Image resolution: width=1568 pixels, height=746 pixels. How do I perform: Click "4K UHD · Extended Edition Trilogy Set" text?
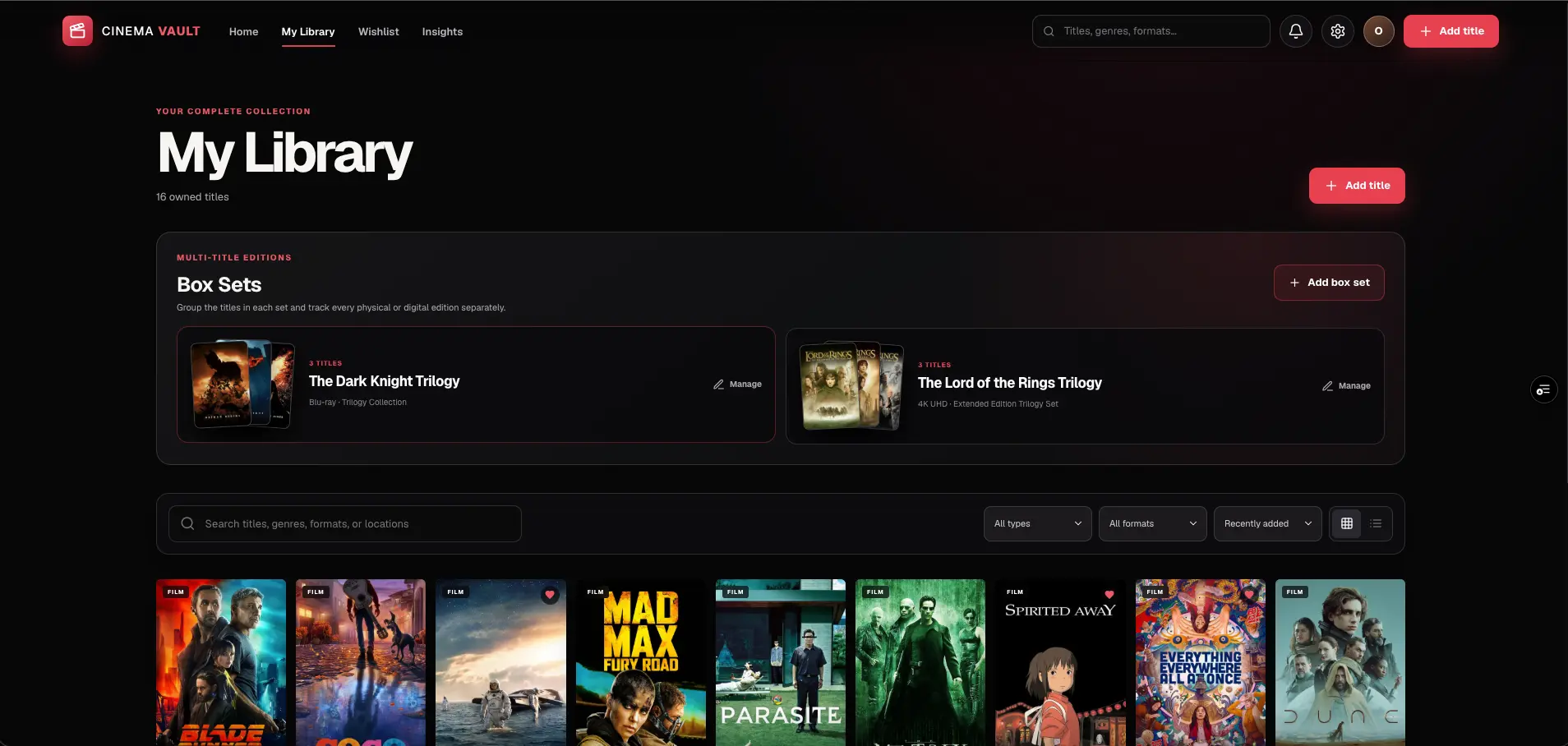988,404
